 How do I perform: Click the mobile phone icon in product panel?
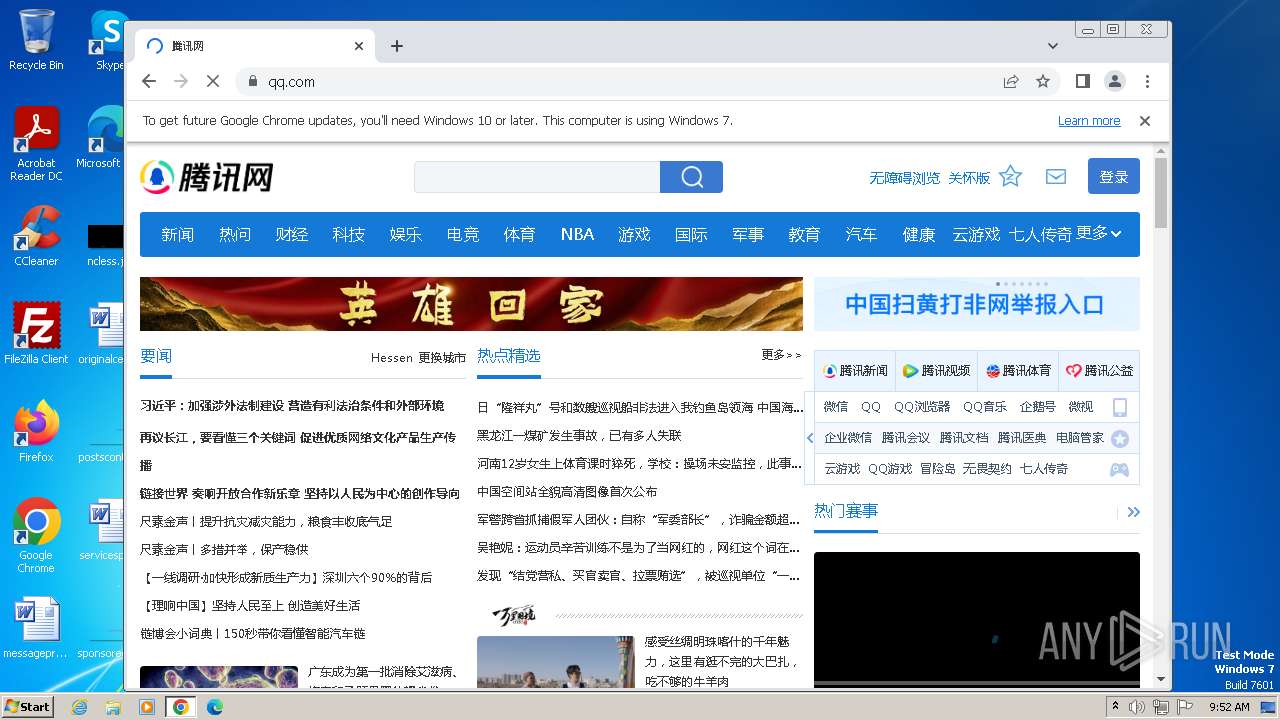[1120, 407]
